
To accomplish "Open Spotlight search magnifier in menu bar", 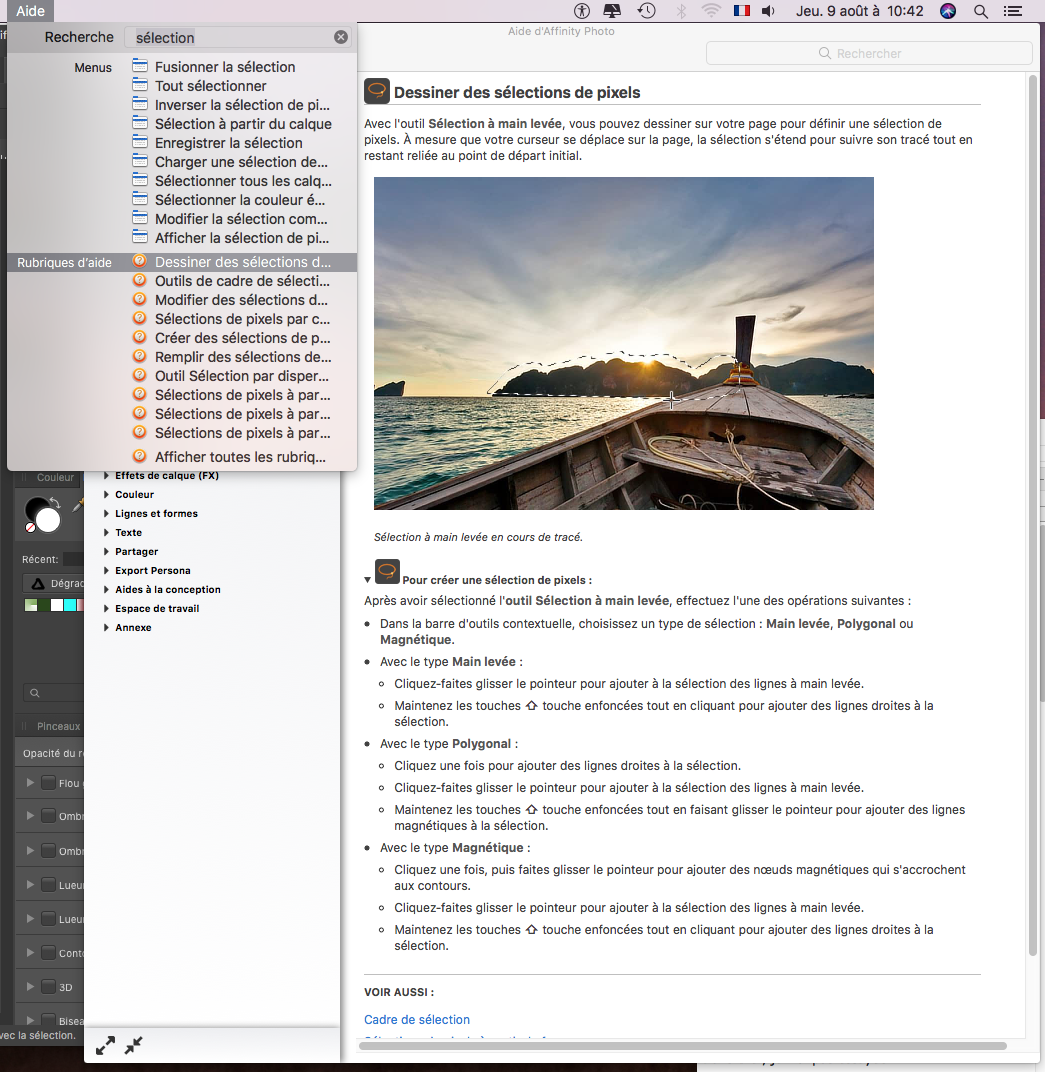I will 981,11.
